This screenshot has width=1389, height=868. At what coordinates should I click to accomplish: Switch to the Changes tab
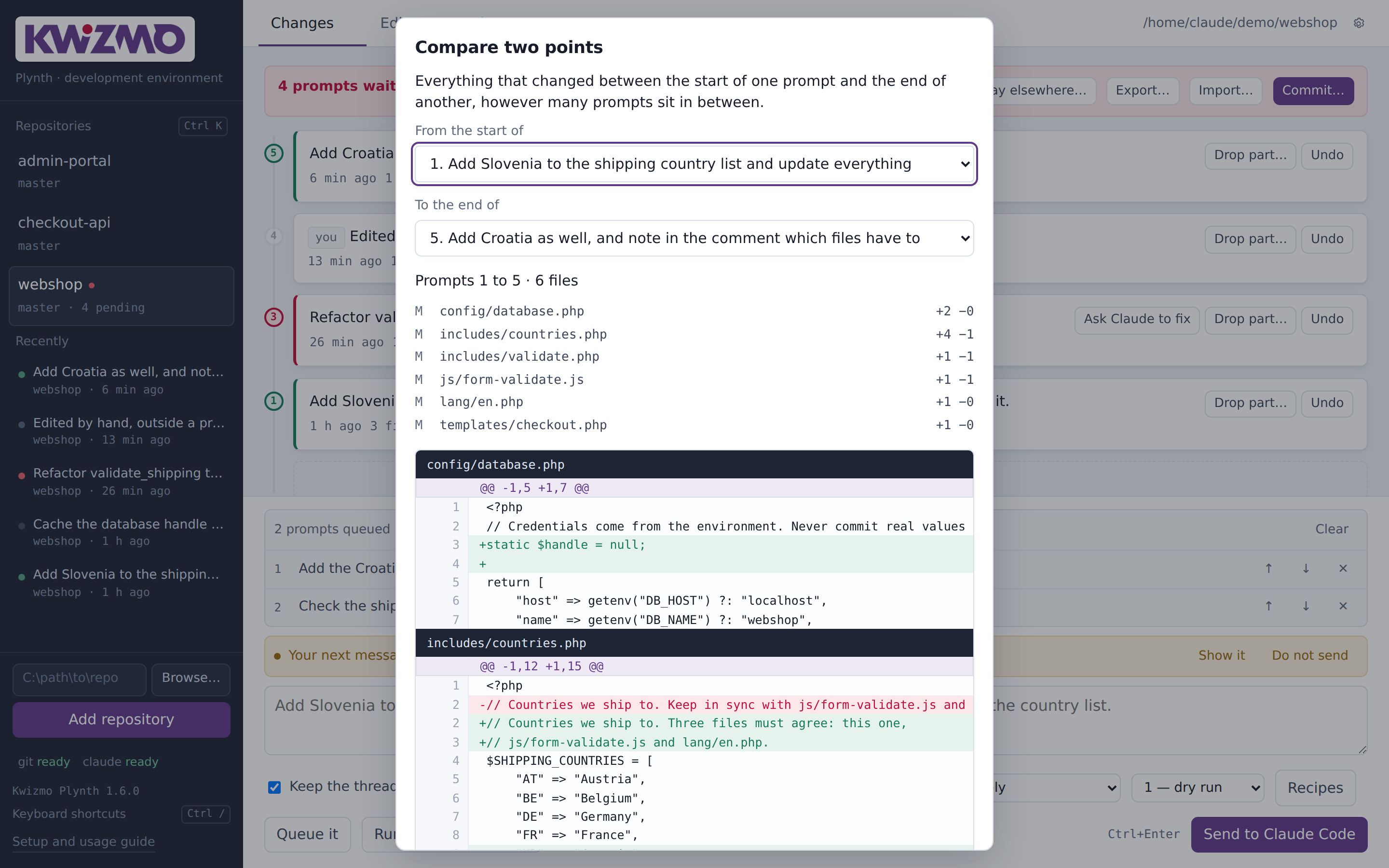pos(302,23)
